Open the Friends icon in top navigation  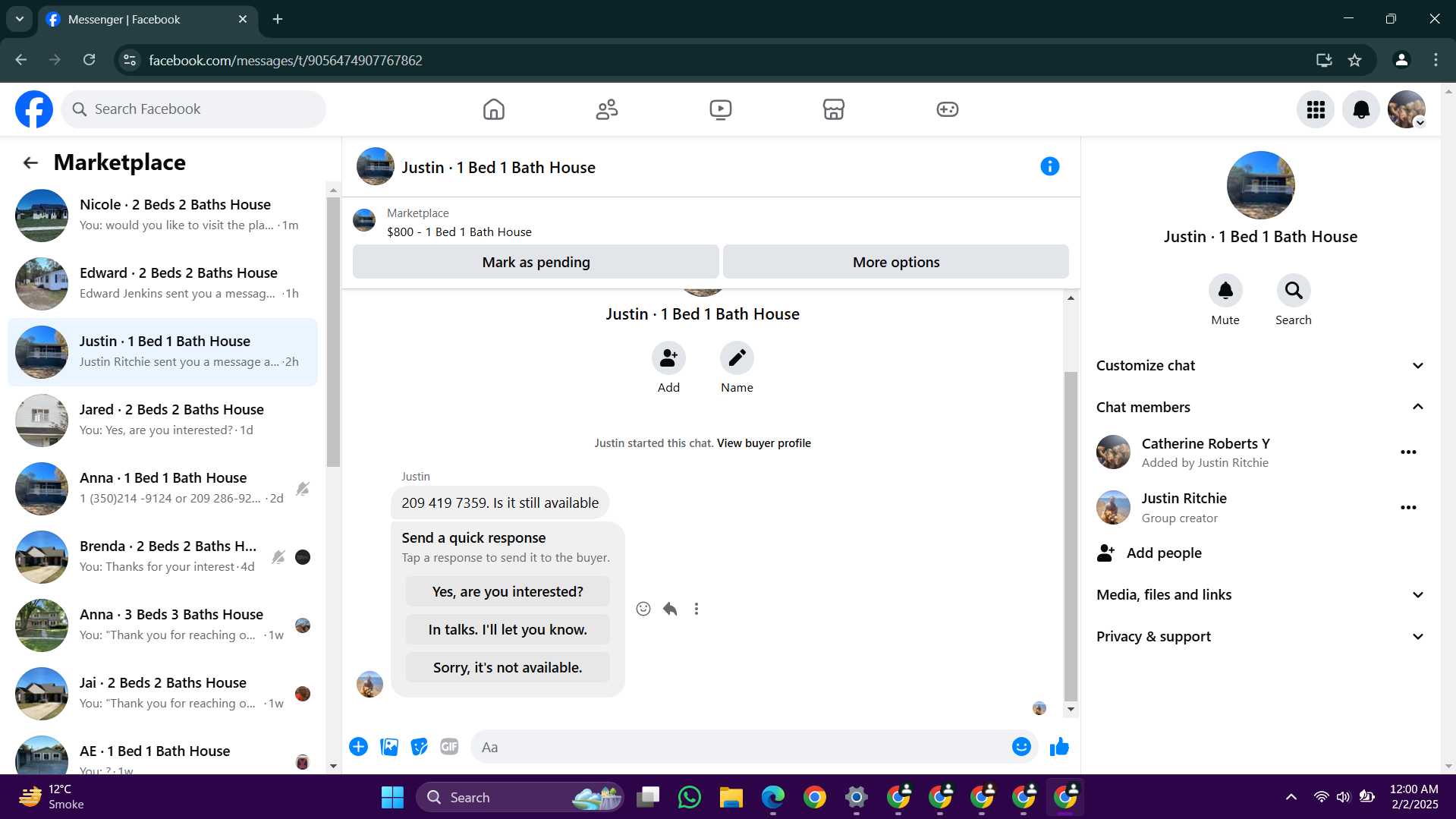click(x=607, y=109)
